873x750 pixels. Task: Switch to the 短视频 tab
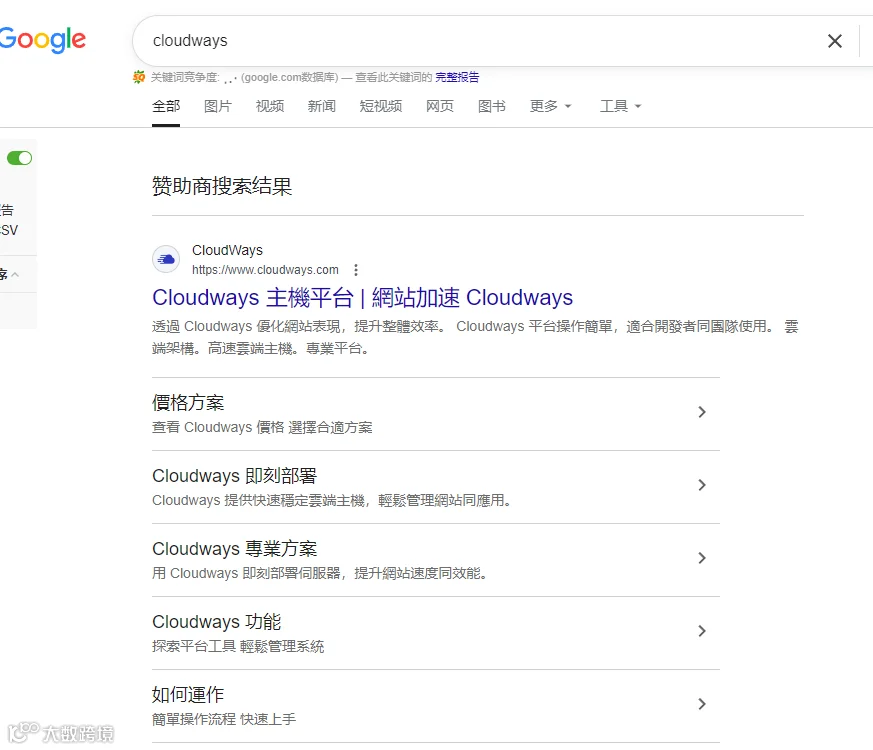(x=381, y=106)
